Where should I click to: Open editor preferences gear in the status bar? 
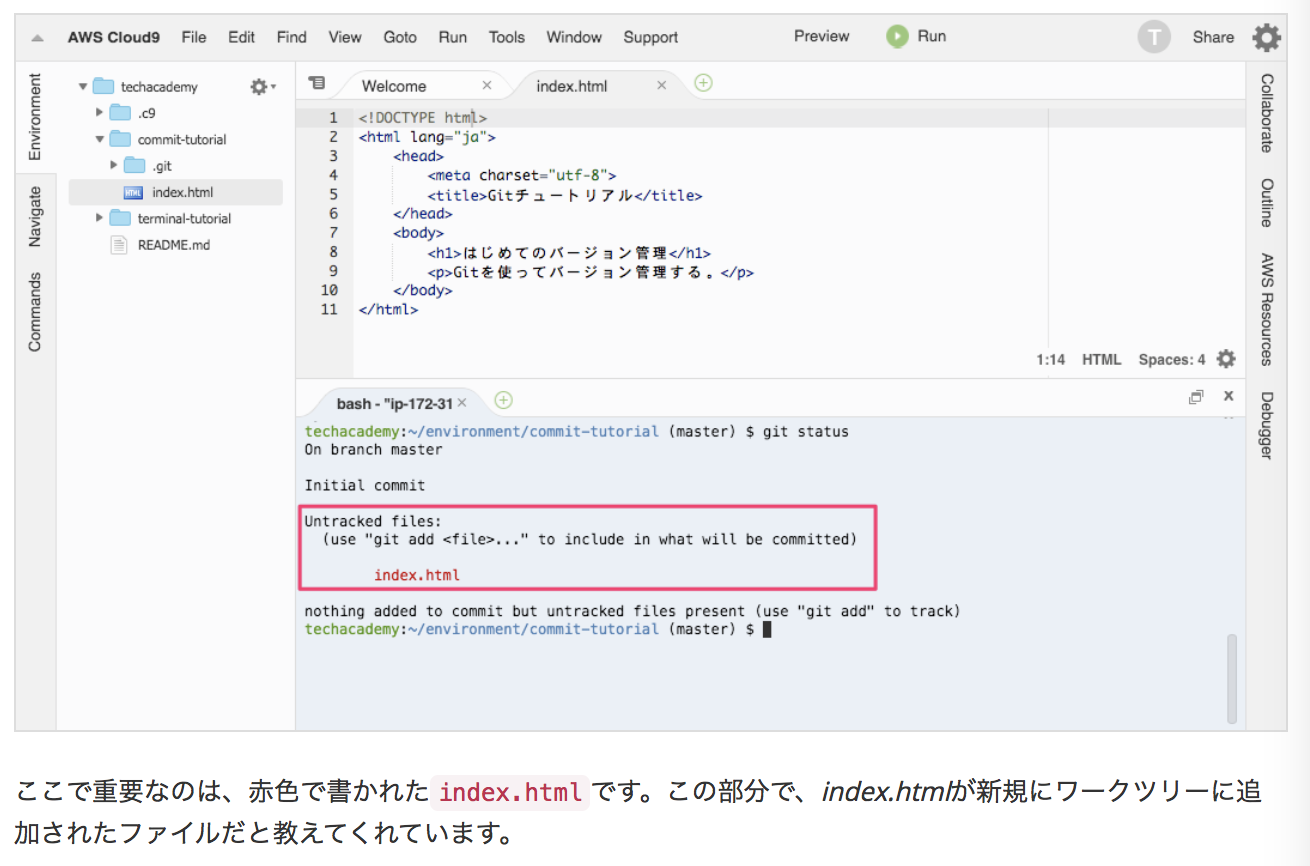[1226, 358]
